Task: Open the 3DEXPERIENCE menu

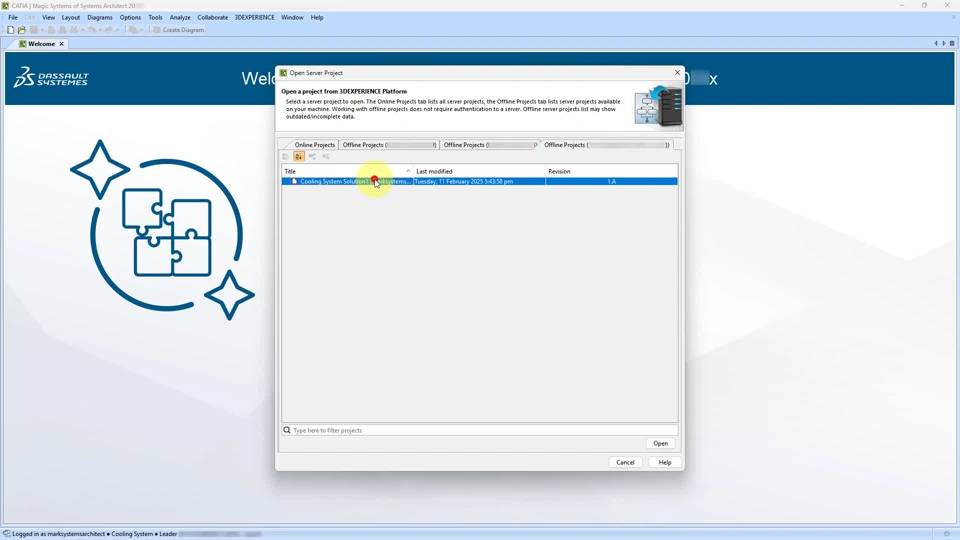Action: (255, 17)
